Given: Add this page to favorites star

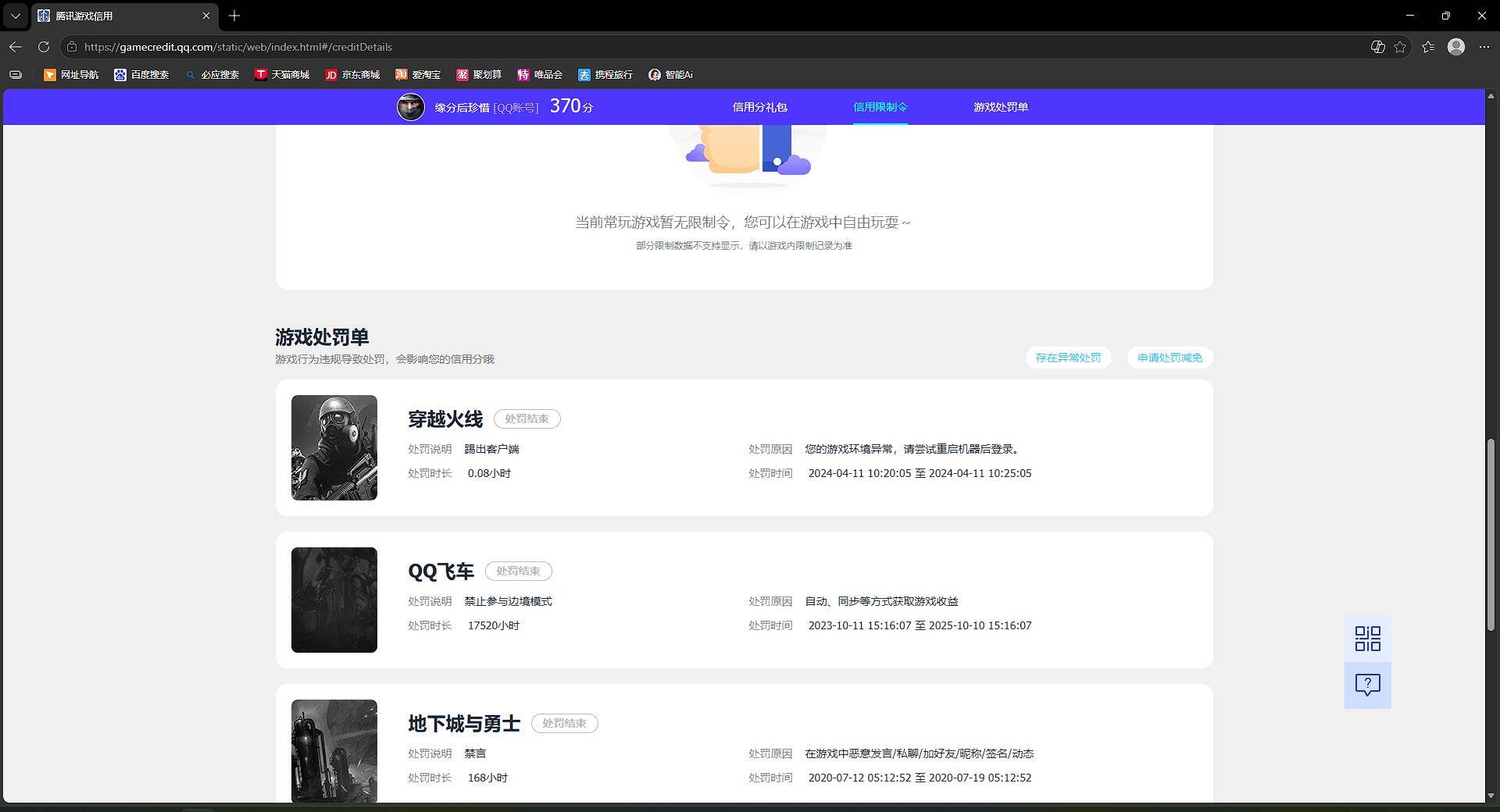Looking at the screenshot, I should (x=1400, y=47).
